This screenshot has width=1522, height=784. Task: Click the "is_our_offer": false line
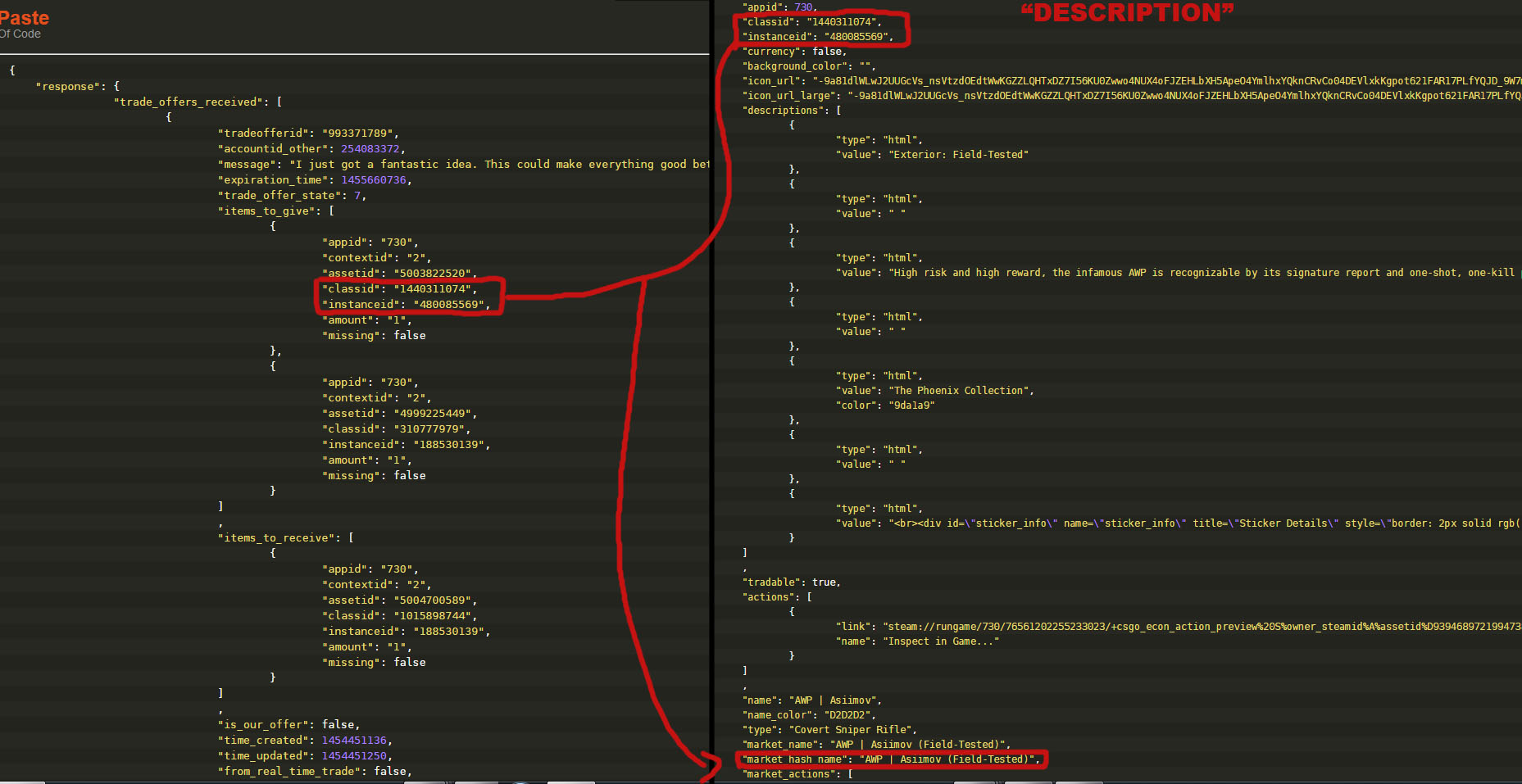click(x=288, y=724)
